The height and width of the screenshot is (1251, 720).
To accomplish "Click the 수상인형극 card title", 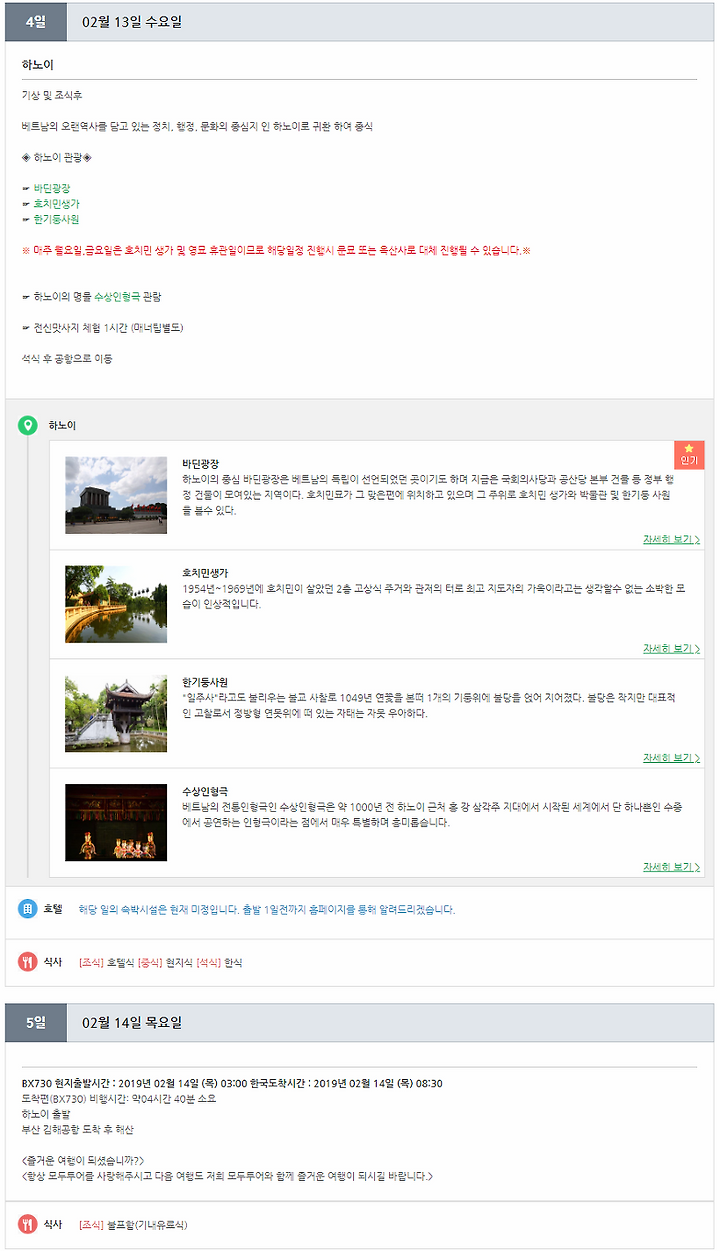I will tap(205, 791).
